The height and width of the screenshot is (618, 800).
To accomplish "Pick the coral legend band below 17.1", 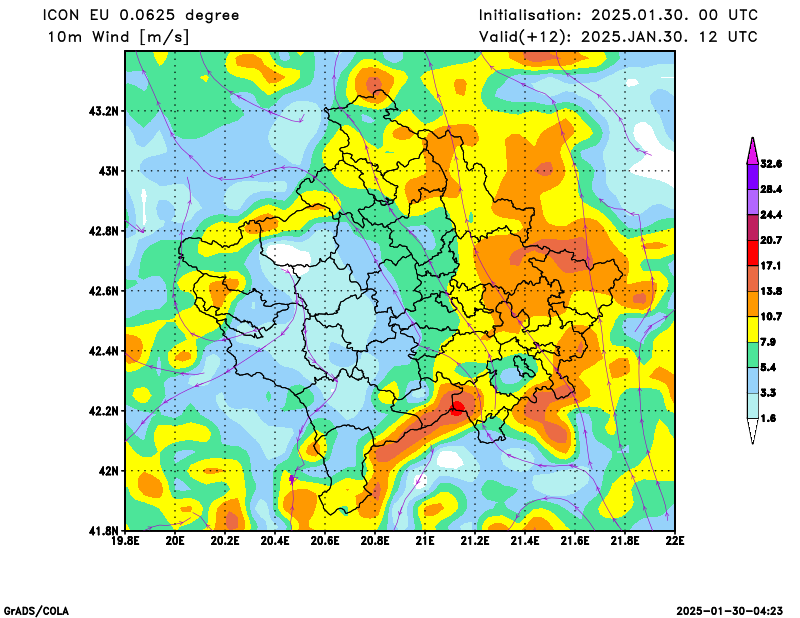I will (753, 279).
